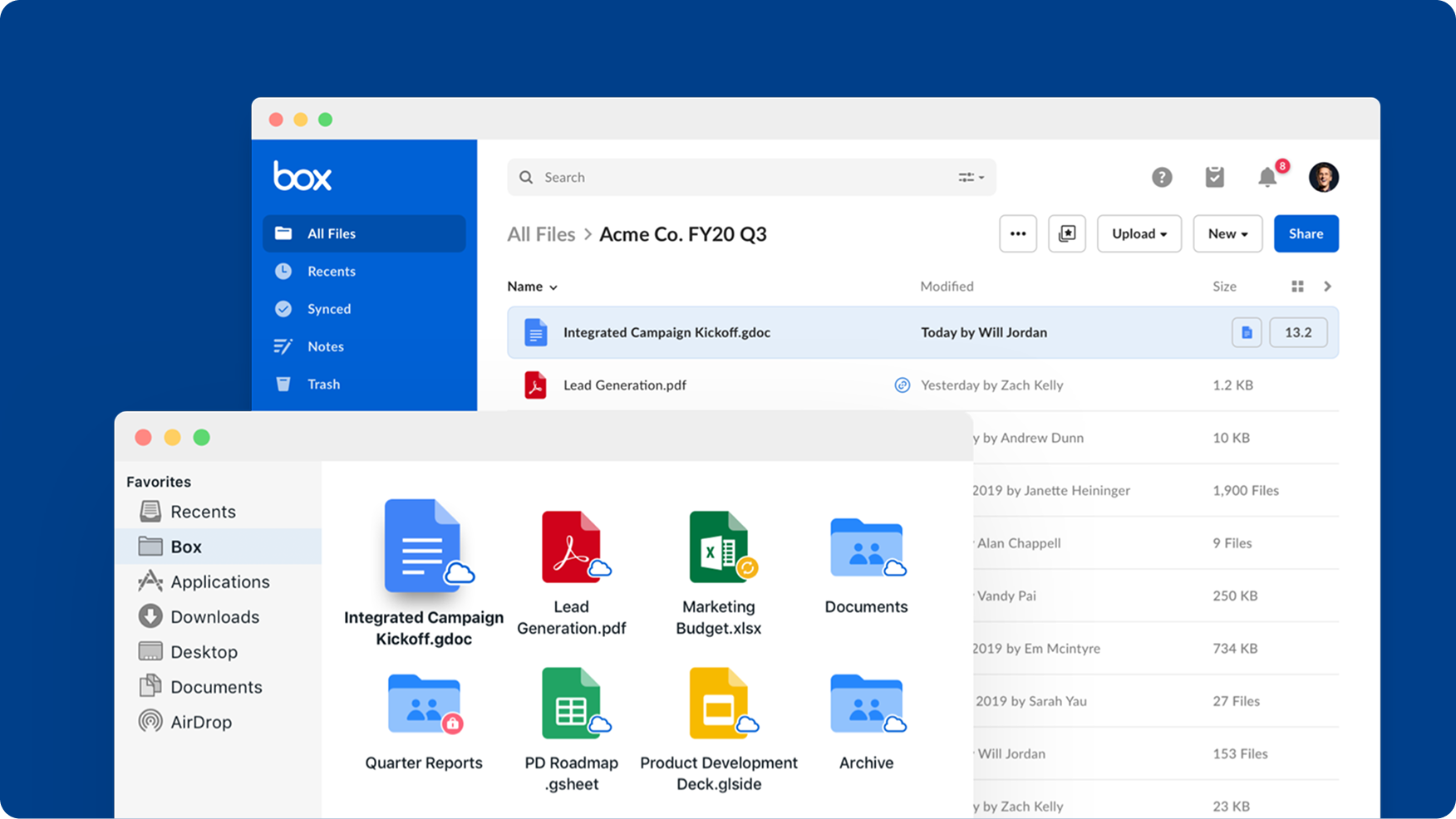
Task: Click the help question mark icon
Action: point(1161,177)
